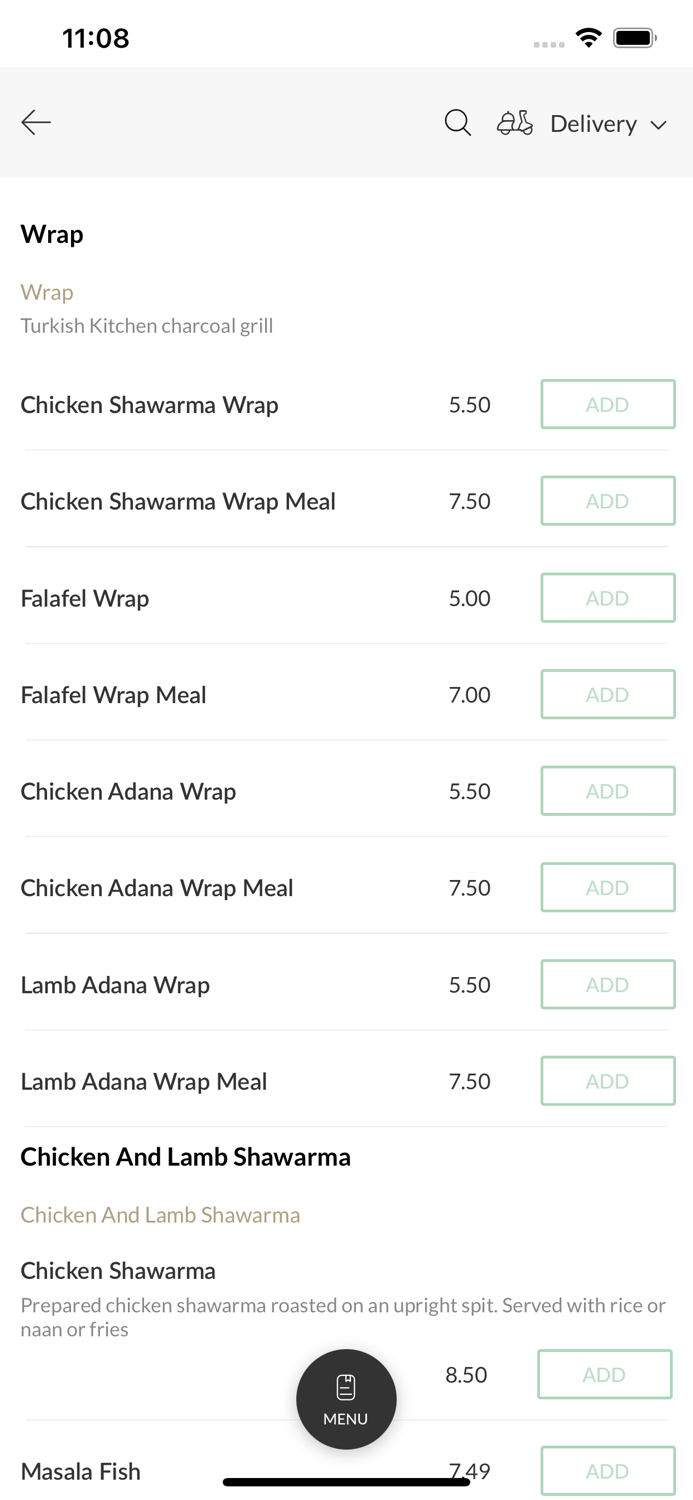The height and width of the screenshot is (1500, 693).
Task: Add Chicken Shawarma Wrap to order
Action: pos(608,405)
